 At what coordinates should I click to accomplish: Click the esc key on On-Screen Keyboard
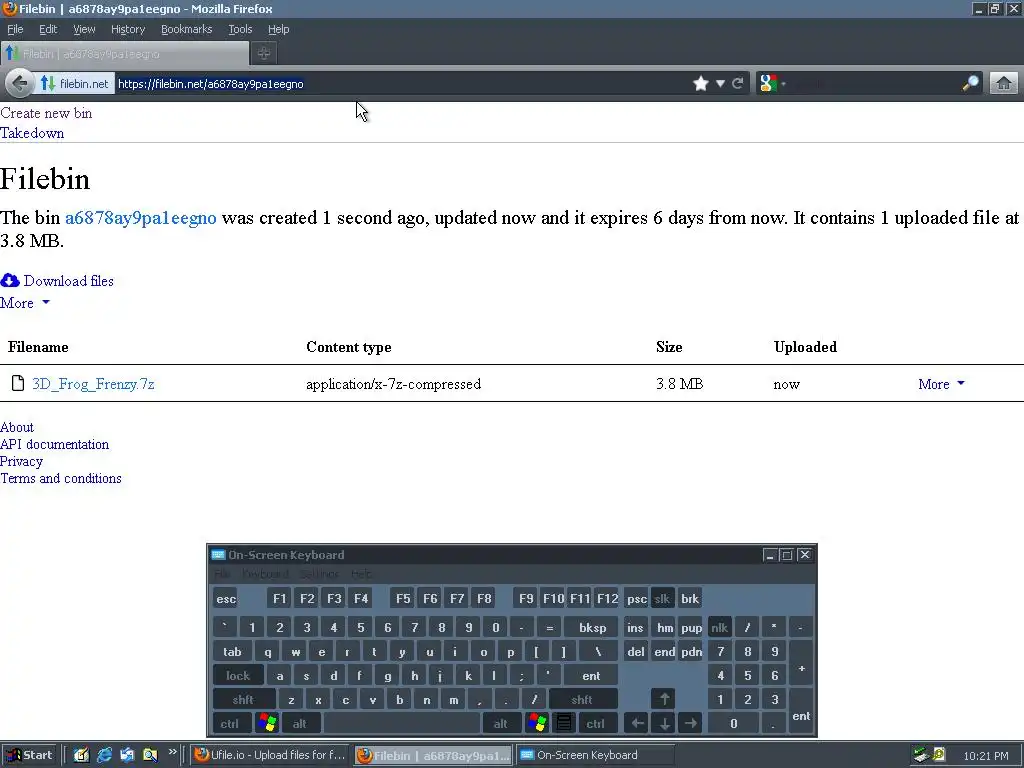pos(226,598)
